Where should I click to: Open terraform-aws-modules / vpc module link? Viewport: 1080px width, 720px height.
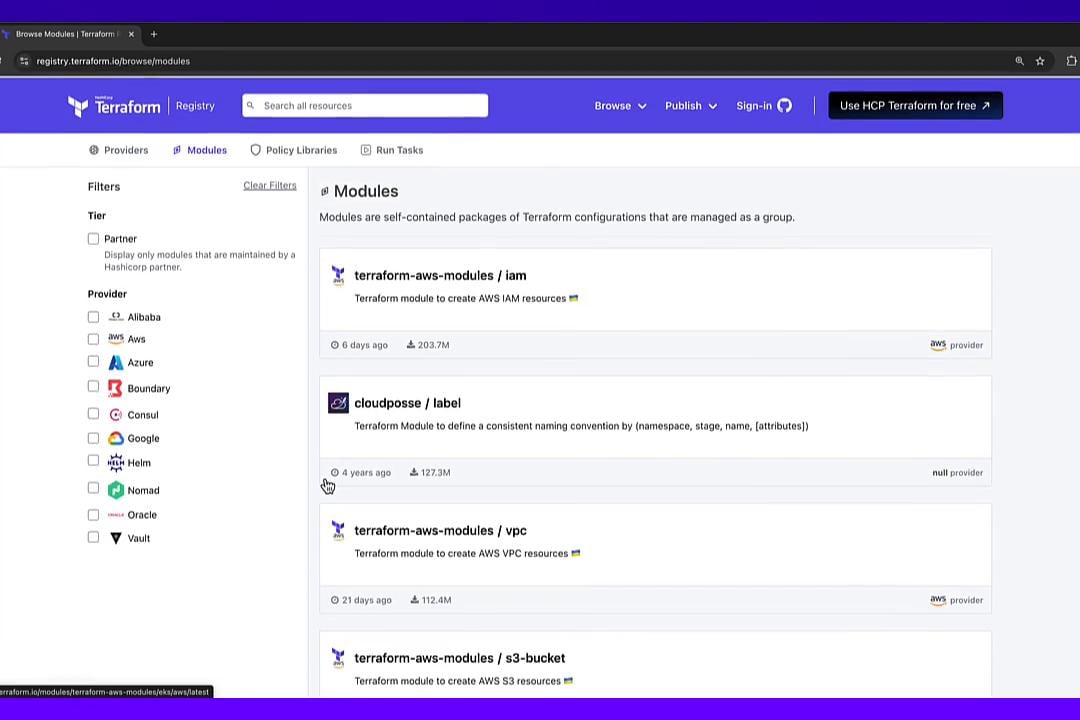click(440, 531)
